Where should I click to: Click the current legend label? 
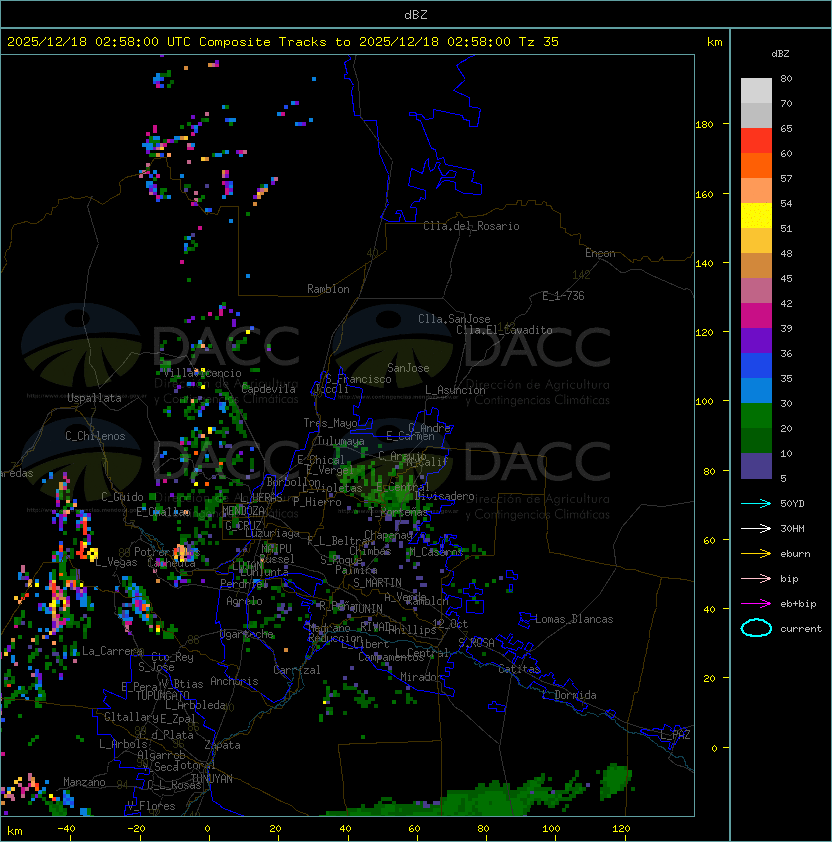(801, 629)
